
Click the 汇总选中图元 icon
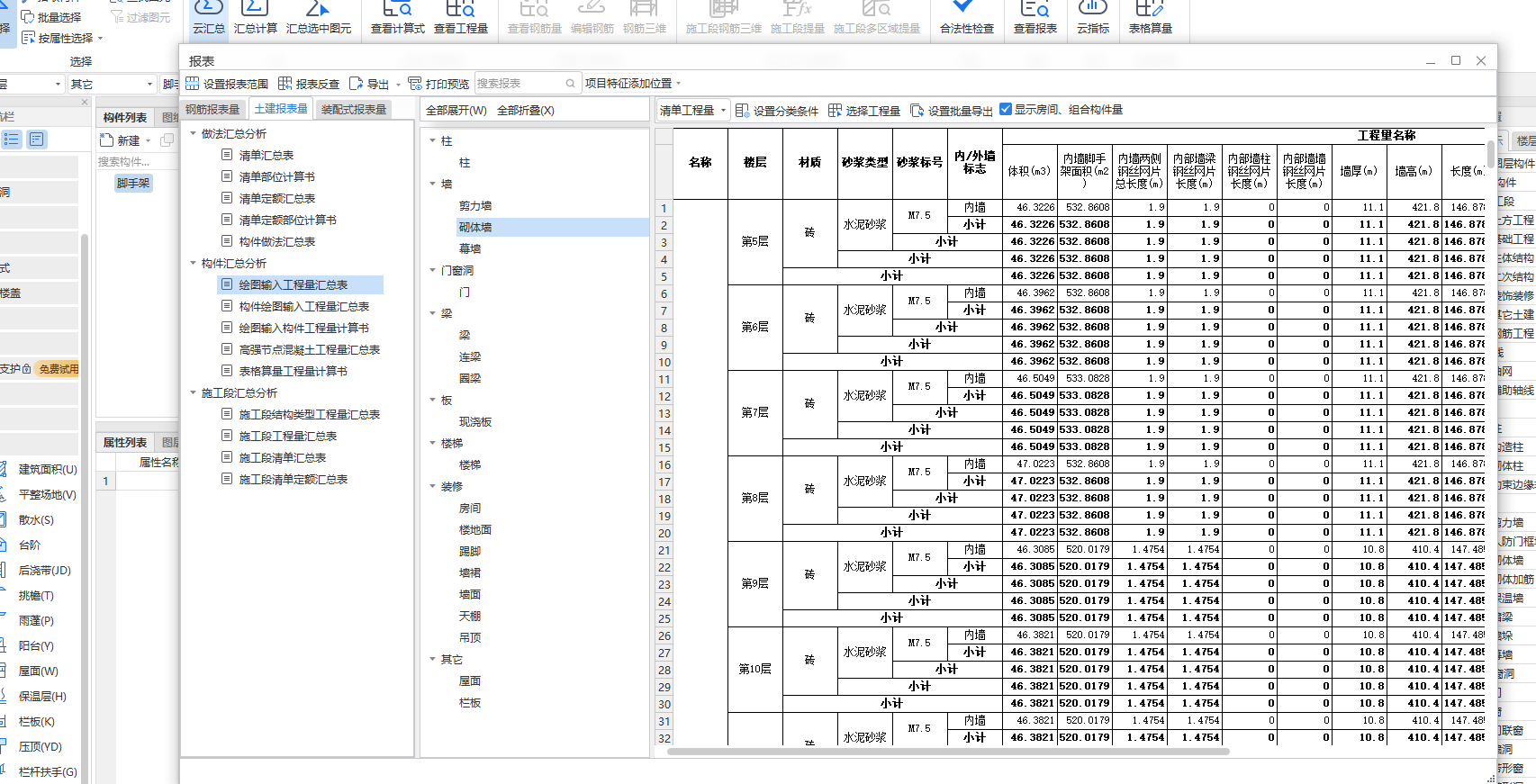pos(319,18)
